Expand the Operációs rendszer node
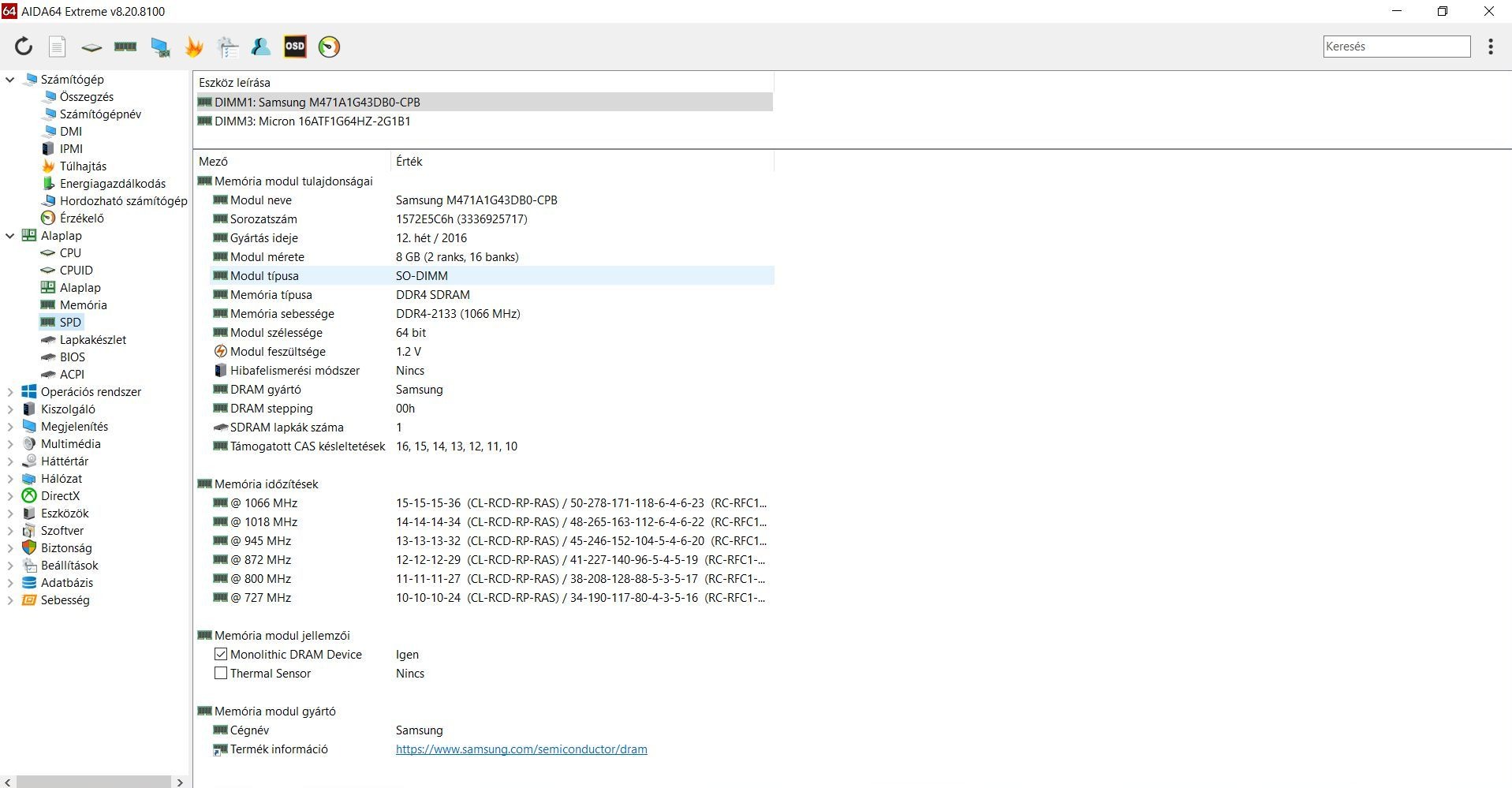This screenshot has width=1512, height=788. tap(10, 392)
